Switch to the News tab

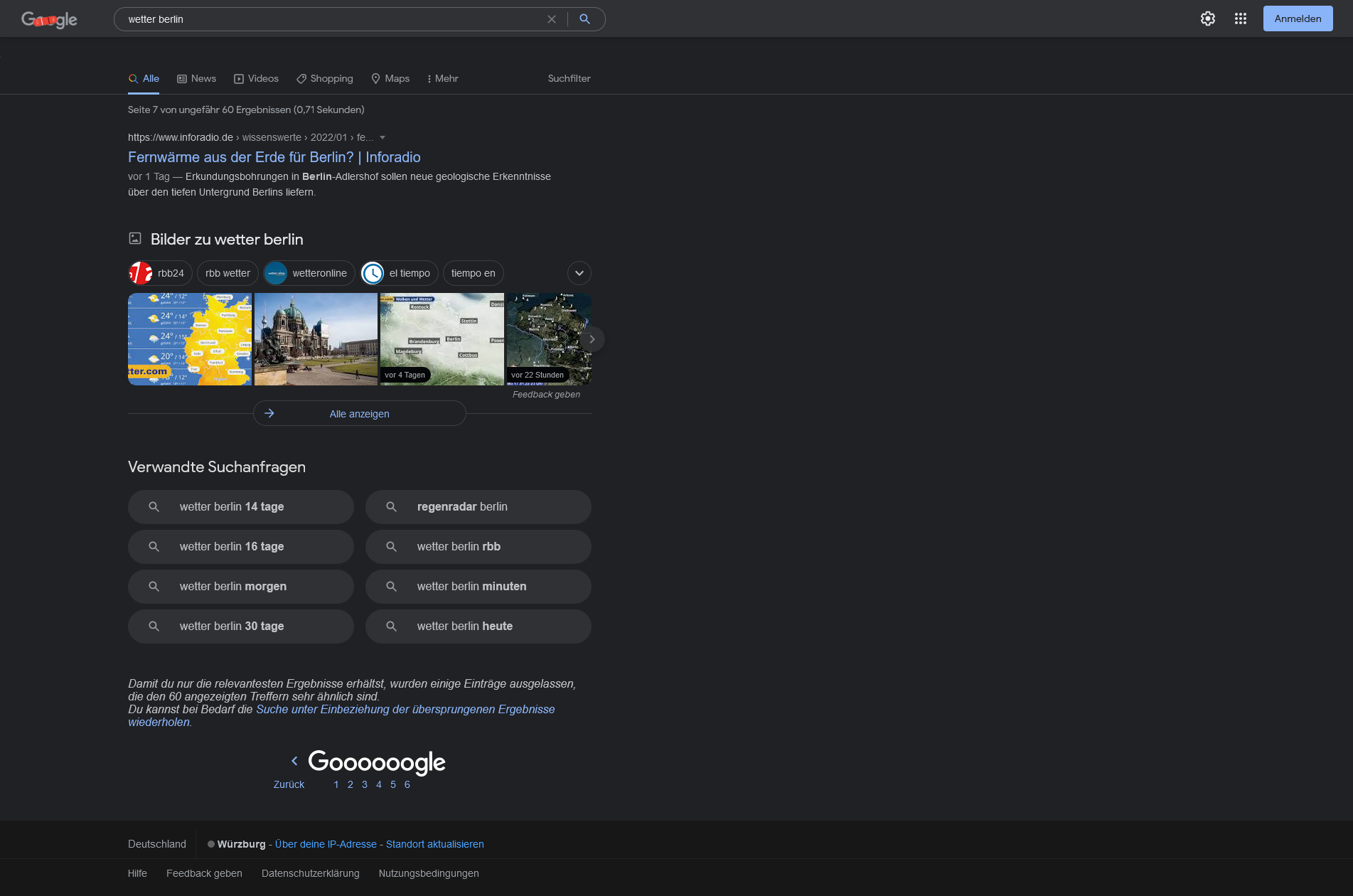coord(196,79)
